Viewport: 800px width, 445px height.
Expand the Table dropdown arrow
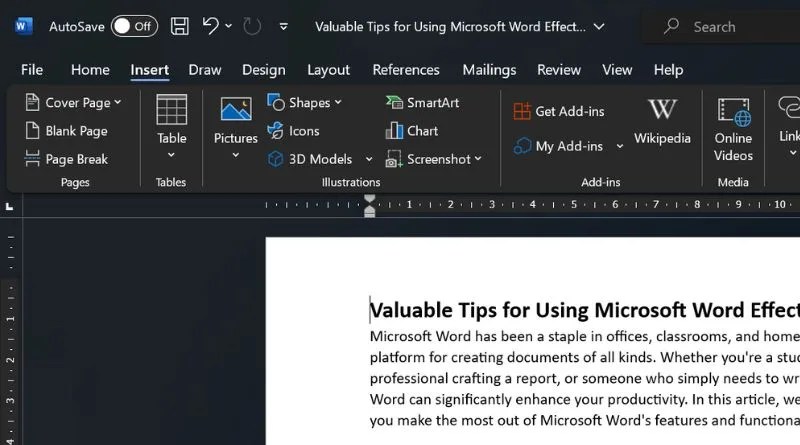point(171,155)
